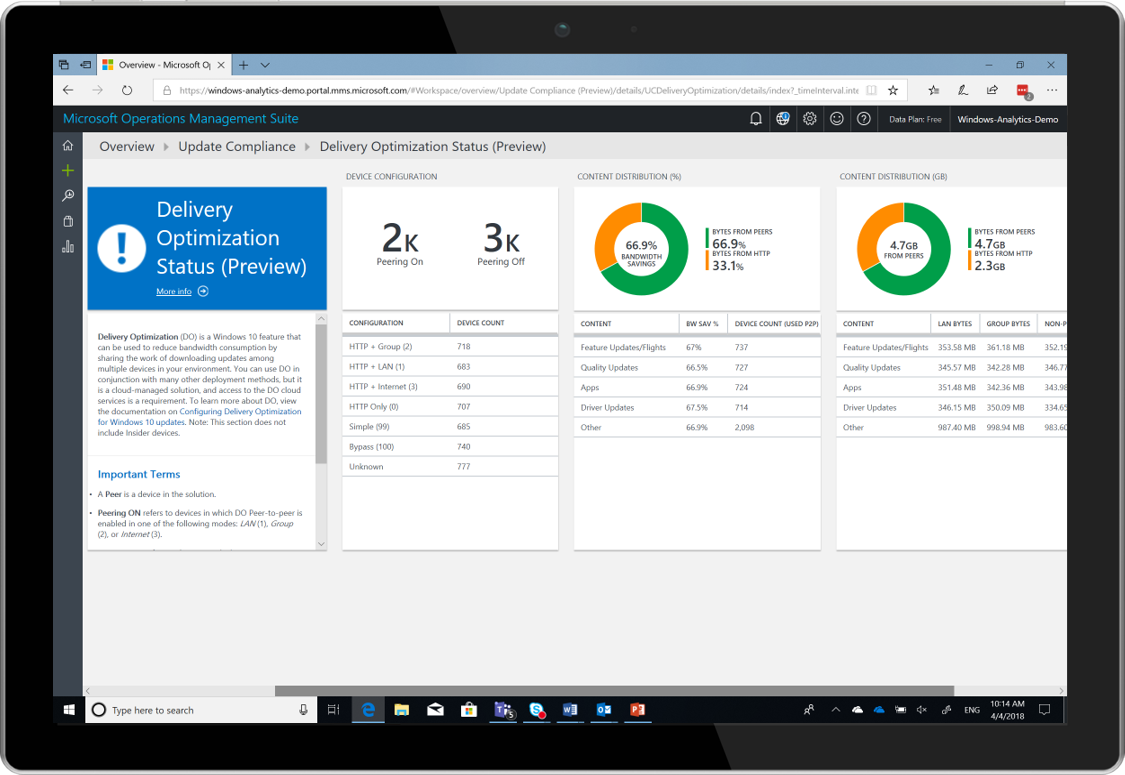Click the taskbar search input field

click(190, 710)
